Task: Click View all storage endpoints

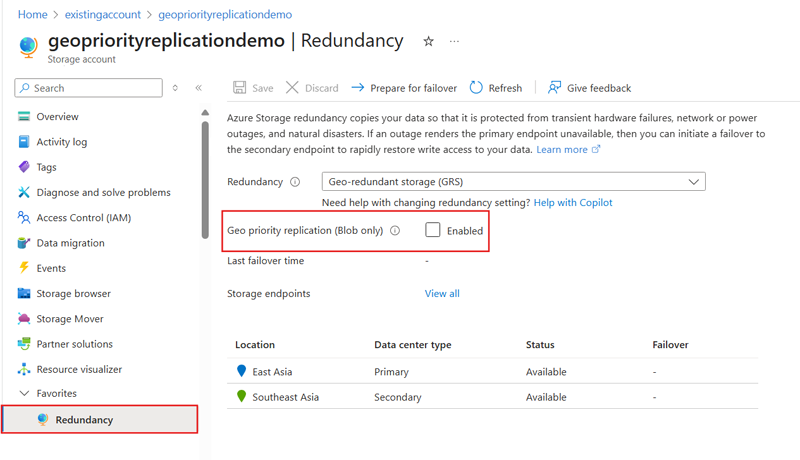Action: tap(442, 293)
